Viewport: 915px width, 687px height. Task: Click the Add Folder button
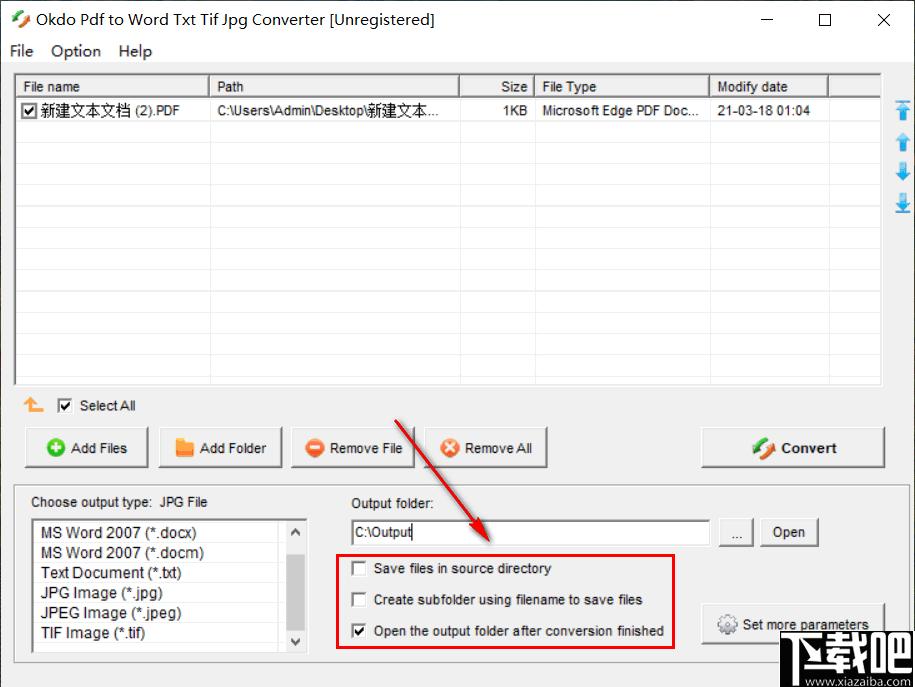[x=220, y=448]
